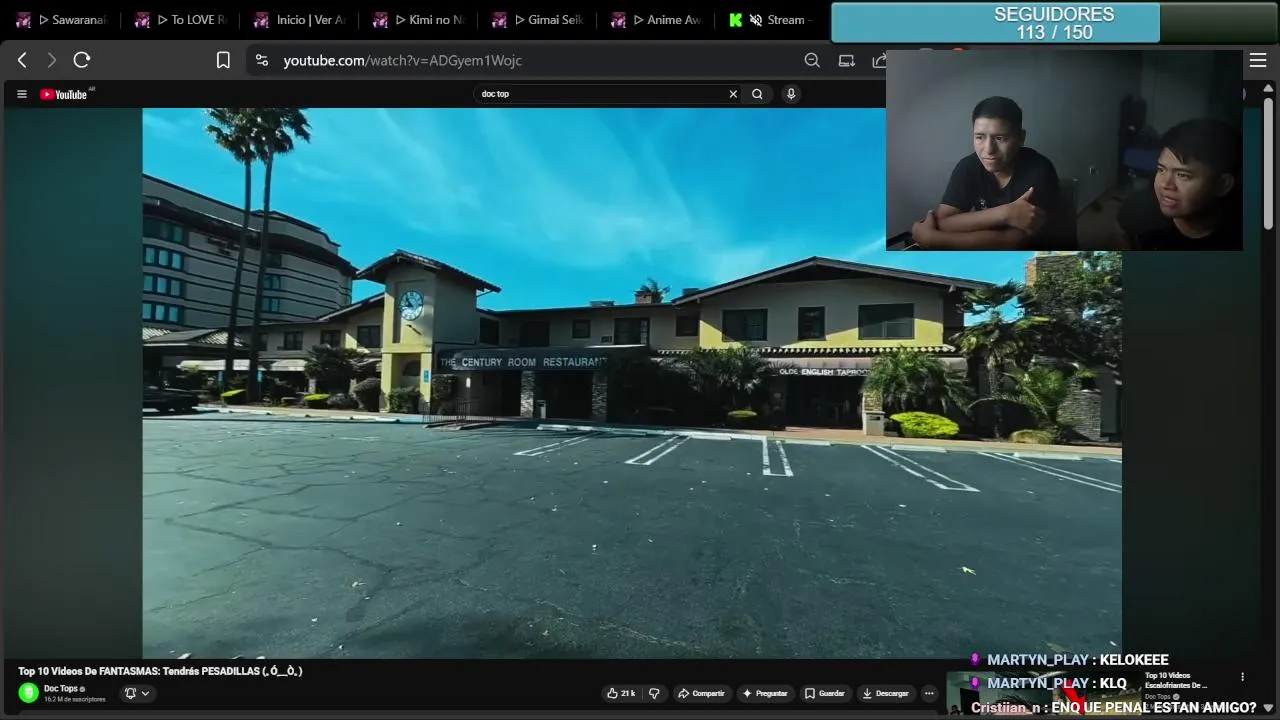This screenshot has height=720, width=1280.
Task: Bookmark this page using the bookmark icon
Action: (x=223, y=60)
